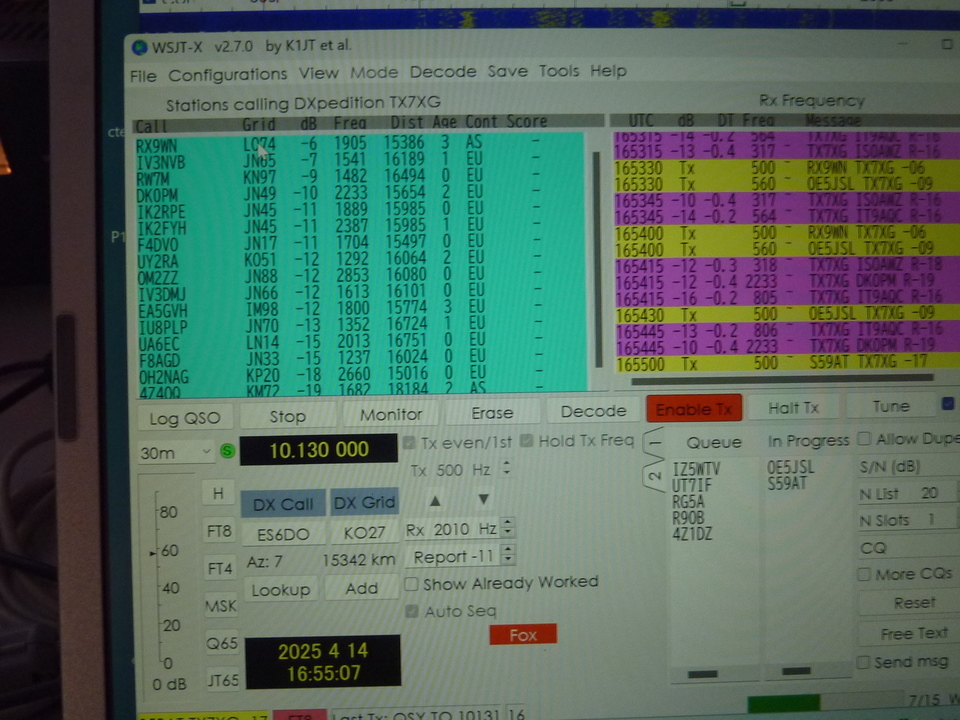The width and height of the screenshot is (960, 720).
Task: Click the Tune button
Action: pos(891,406)
